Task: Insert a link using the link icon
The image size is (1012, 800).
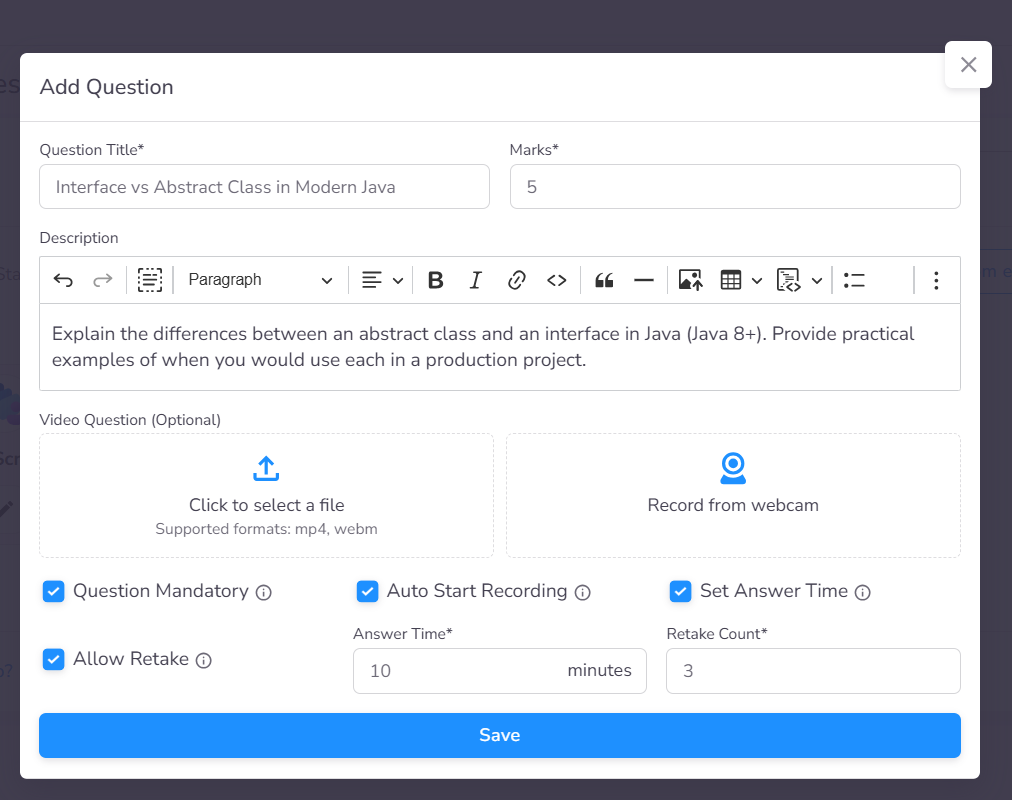Action: click(516, 280)
